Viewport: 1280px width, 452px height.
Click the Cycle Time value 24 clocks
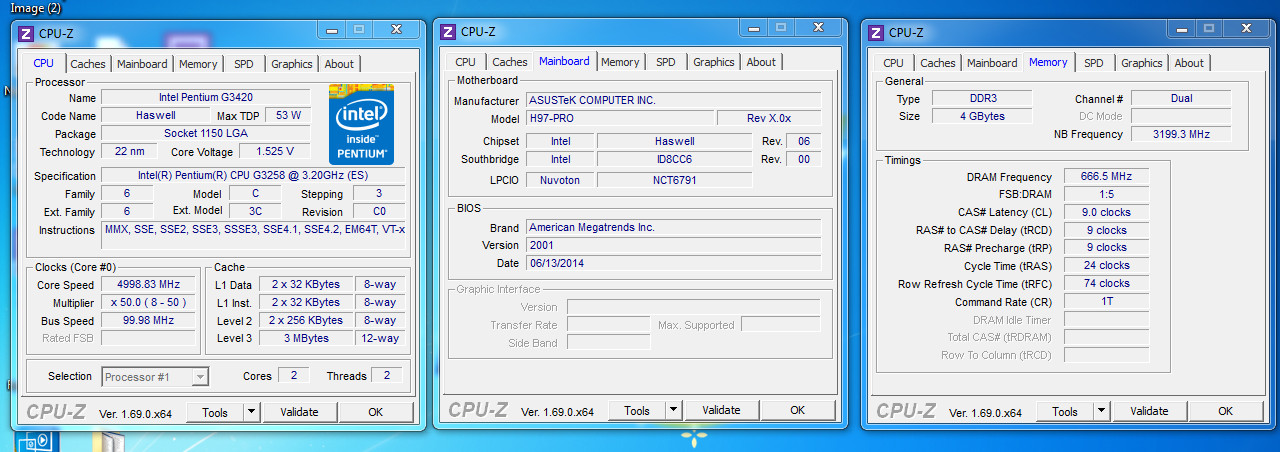[1106, 266]
